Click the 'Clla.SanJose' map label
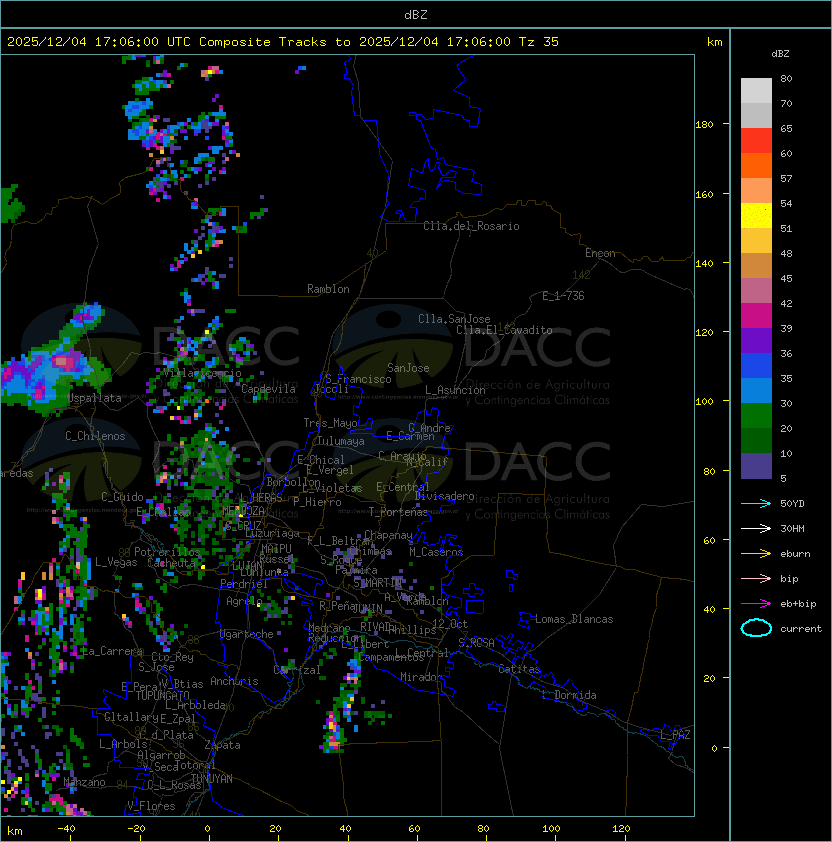Screen dimensions: 832x842 pyautogui.click(x=454, y=319)
